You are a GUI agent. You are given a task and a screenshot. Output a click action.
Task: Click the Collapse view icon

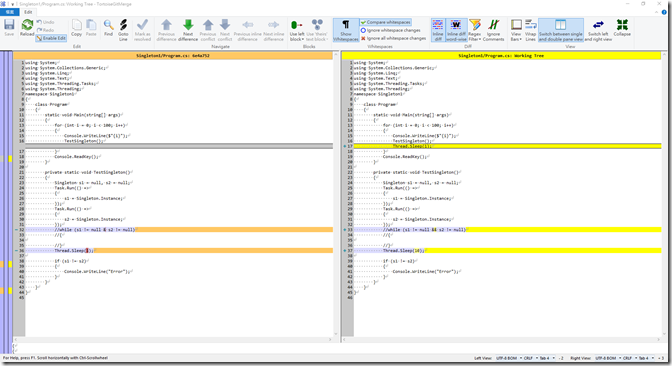tap(622, 28)
